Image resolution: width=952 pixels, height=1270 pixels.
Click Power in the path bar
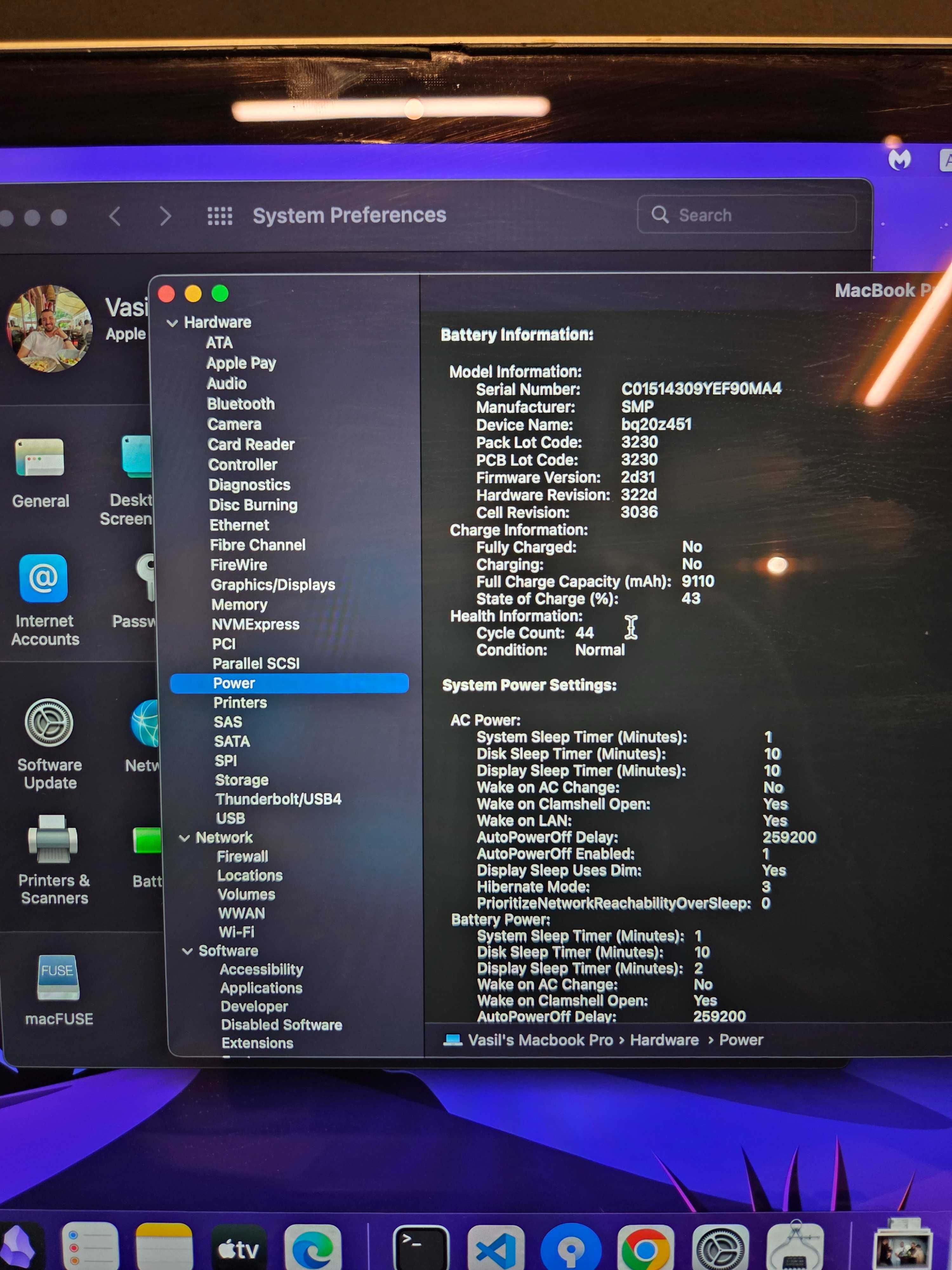(741, 1040)
